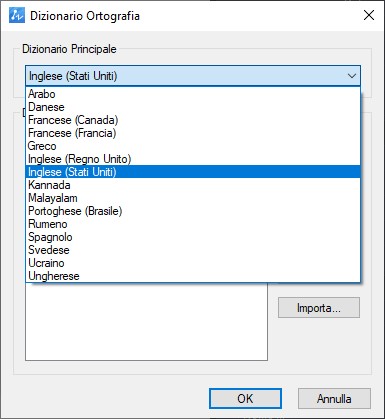Click the Importa... button

coord(319,308)
